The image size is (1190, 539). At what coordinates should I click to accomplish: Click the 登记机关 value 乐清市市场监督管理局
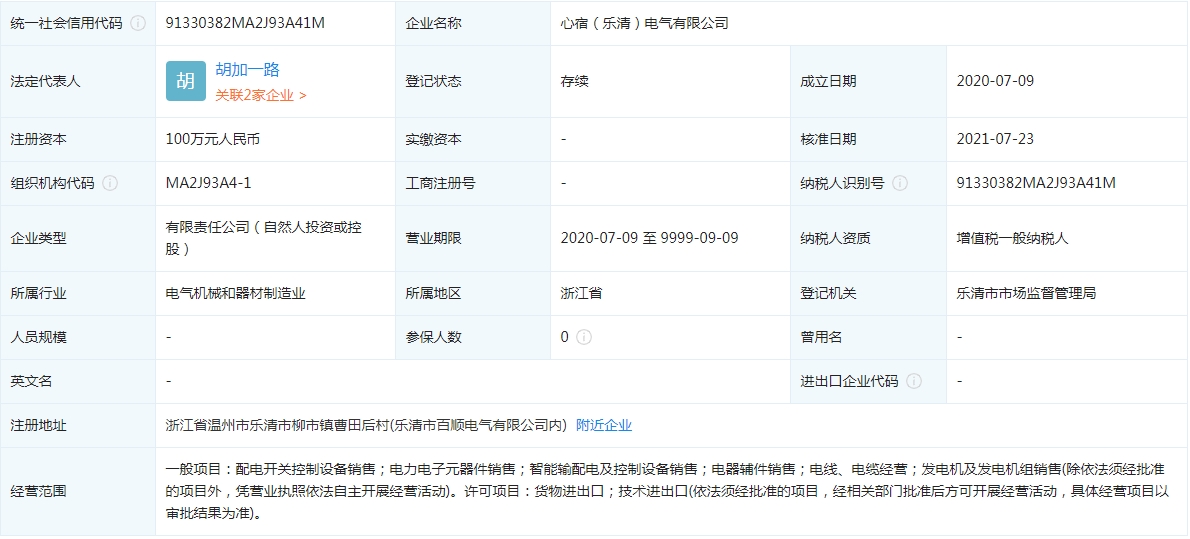(1026, 293)
